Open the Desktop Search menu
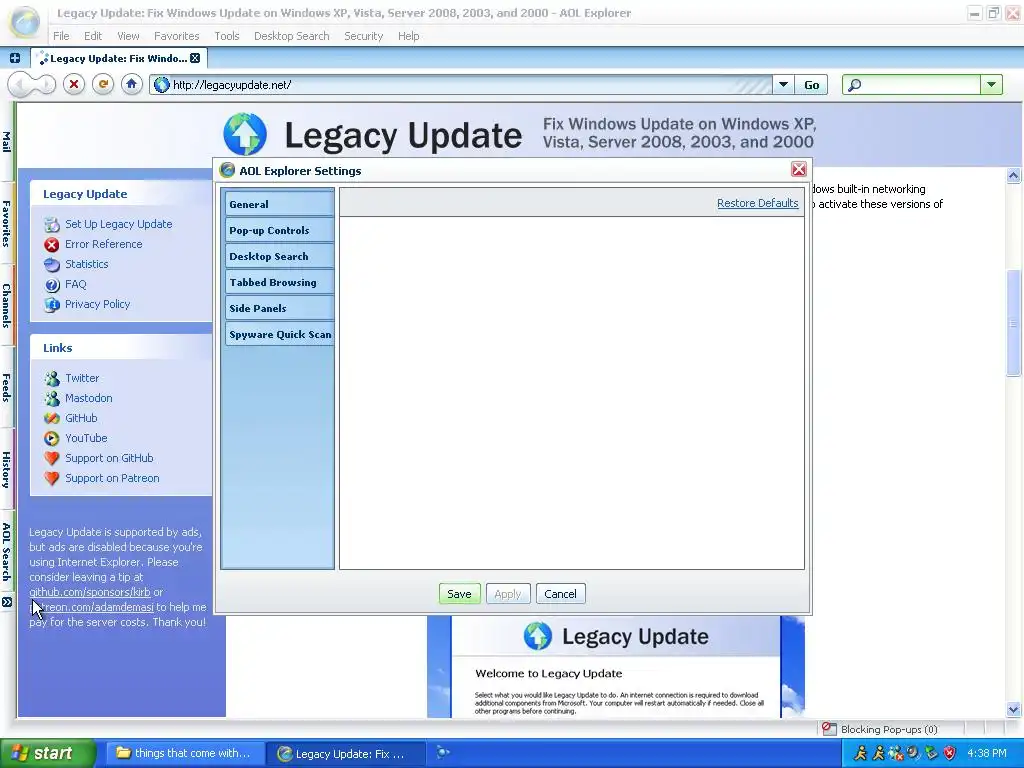This screenshot has width=1024, height=768. click(x=291, y=36)
